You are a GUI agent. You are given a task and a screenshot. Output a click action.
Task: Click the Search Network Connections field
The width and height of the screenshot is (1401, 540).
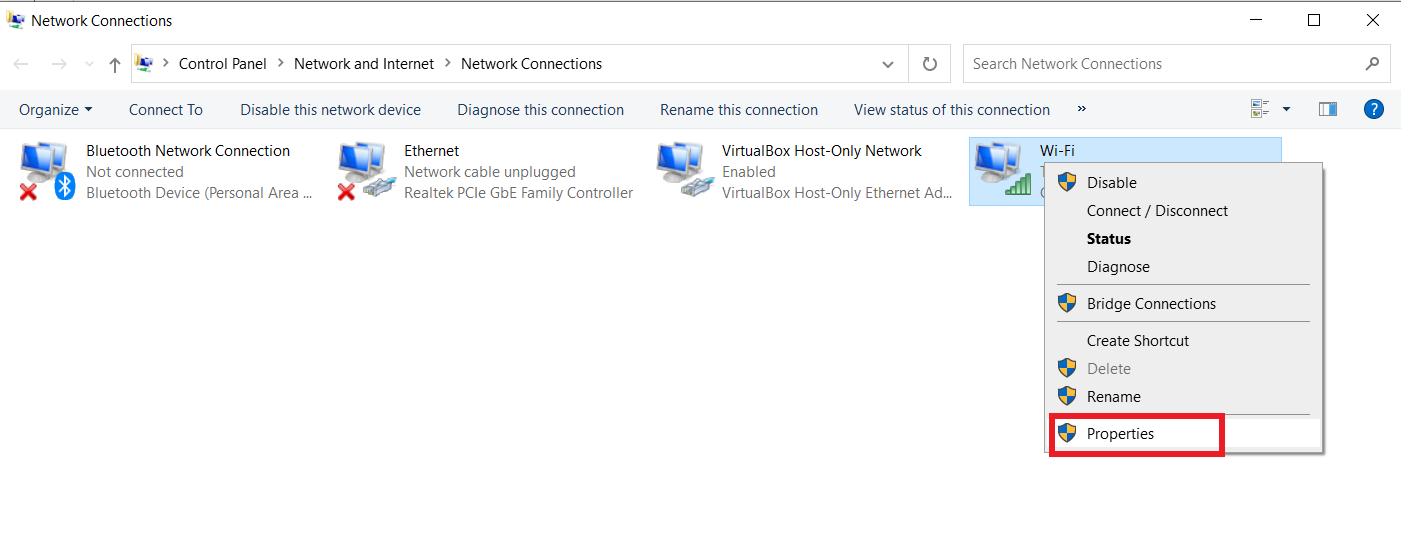pos(1160,64)
